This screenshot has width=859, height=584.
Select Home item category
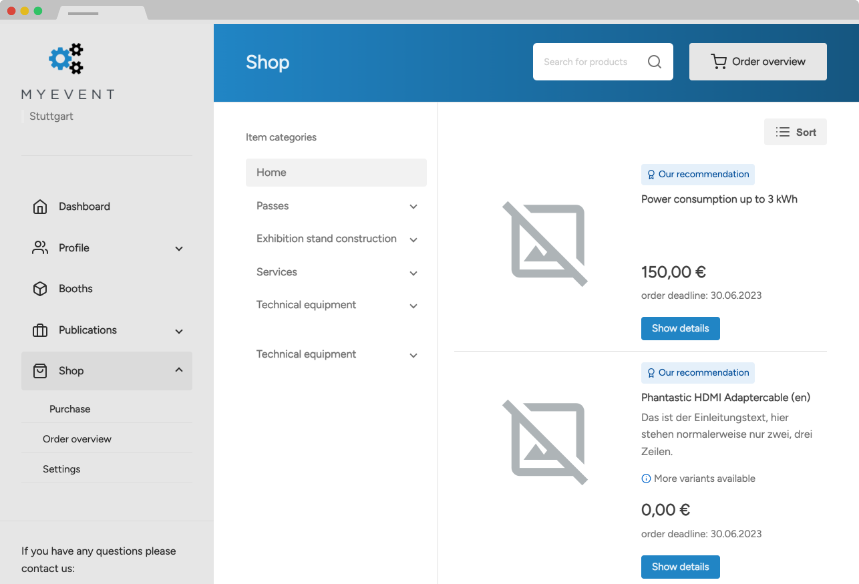point(336,173)
